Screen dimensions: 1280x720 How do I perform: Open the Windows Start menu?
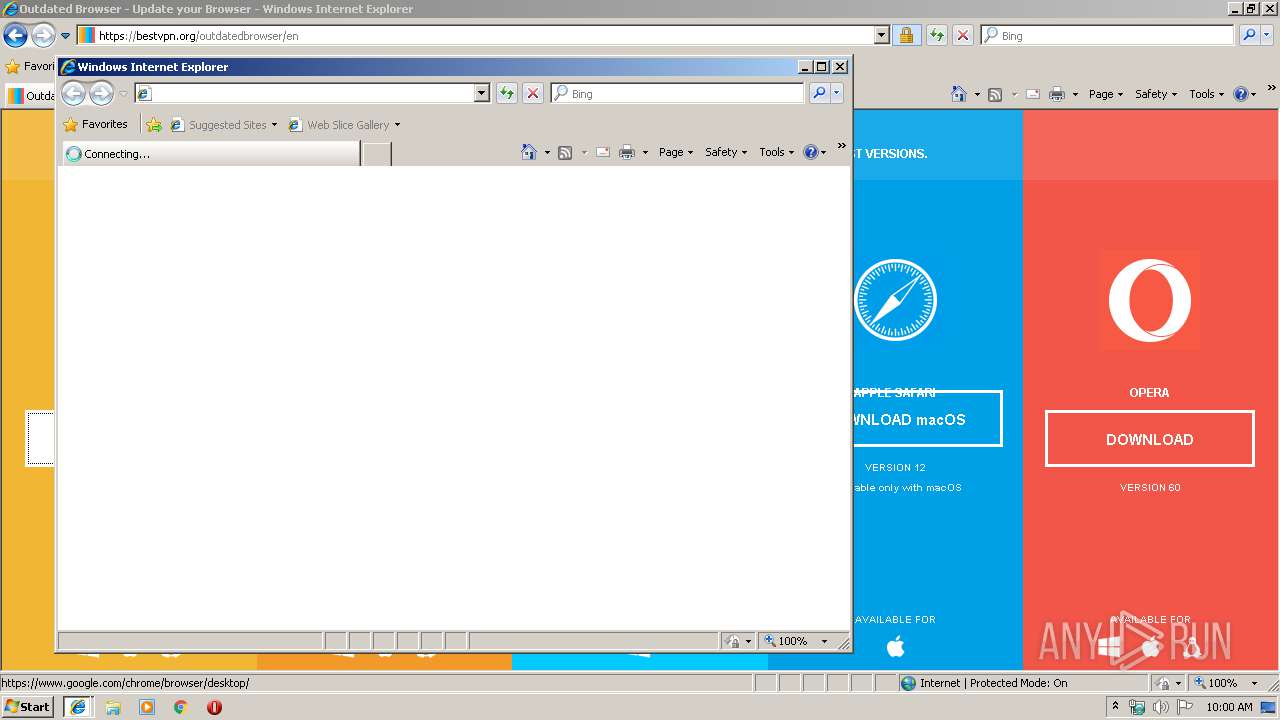click(x=27, y=706)
